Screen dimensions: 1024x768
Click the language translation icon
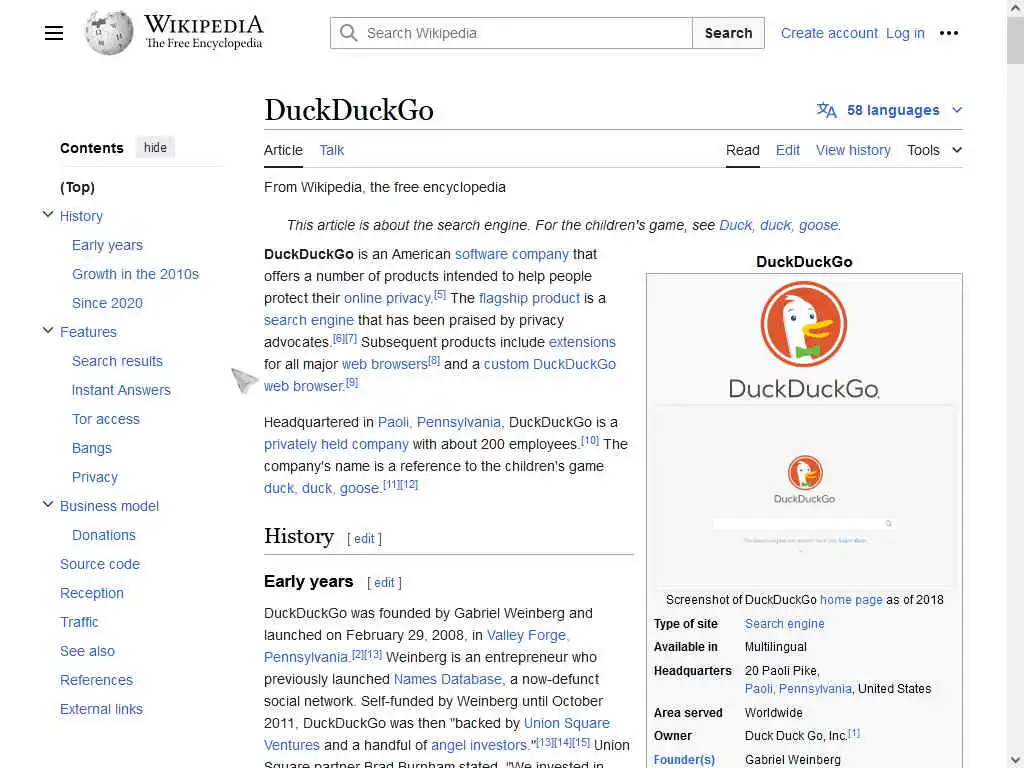click(826, 110)
